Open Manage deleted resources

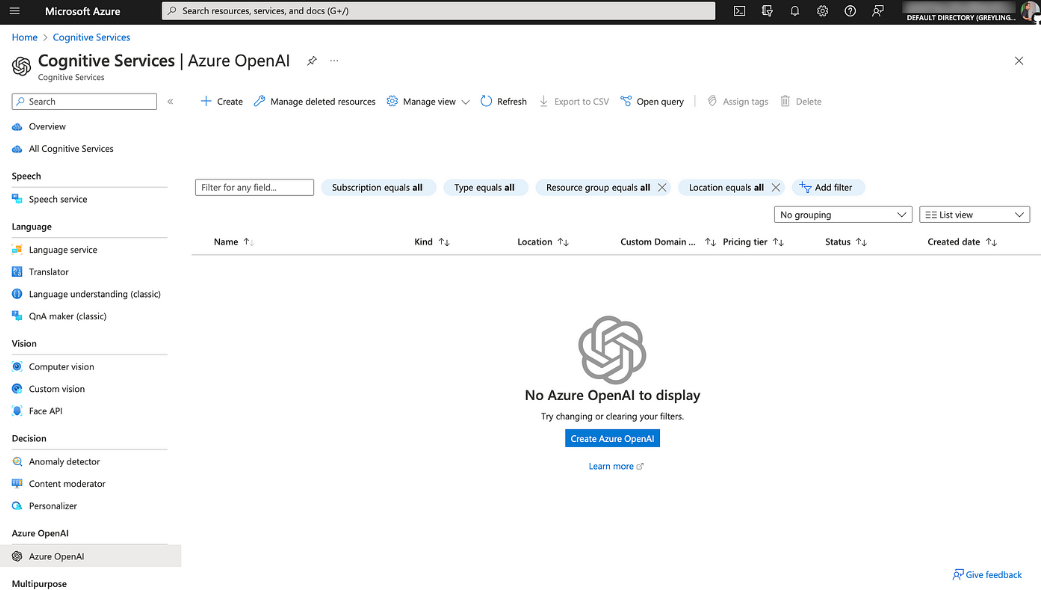(315, 102)
